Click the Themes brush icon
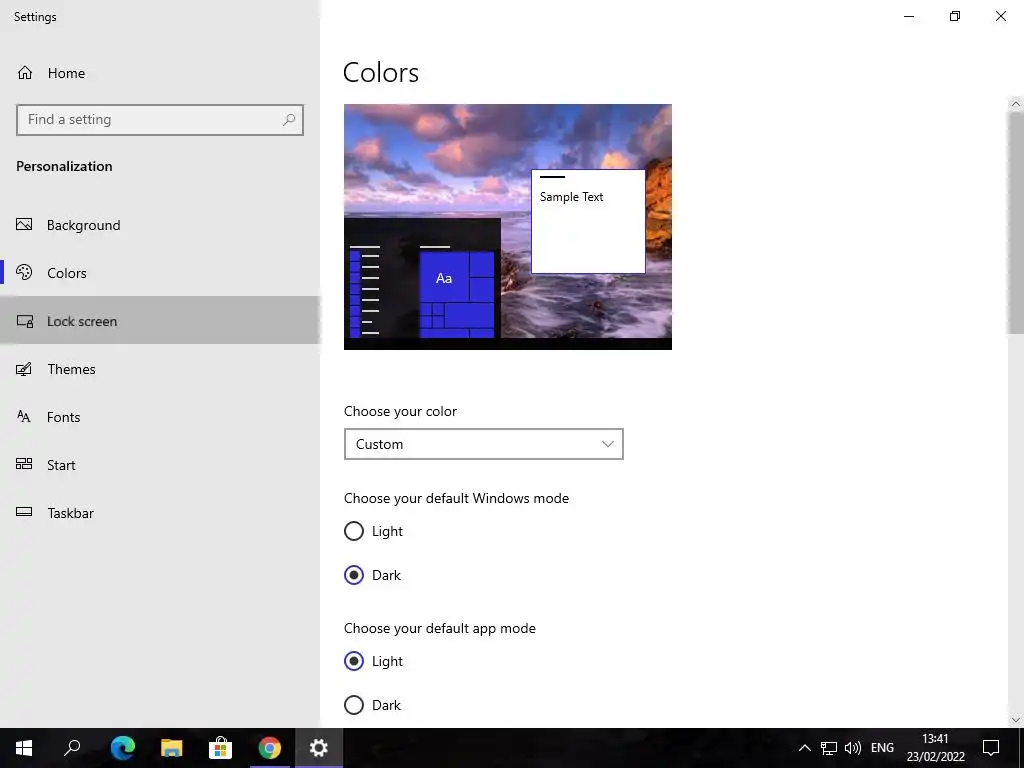The width and height of the screenshot is (1024, 768). tap(24, 369)
